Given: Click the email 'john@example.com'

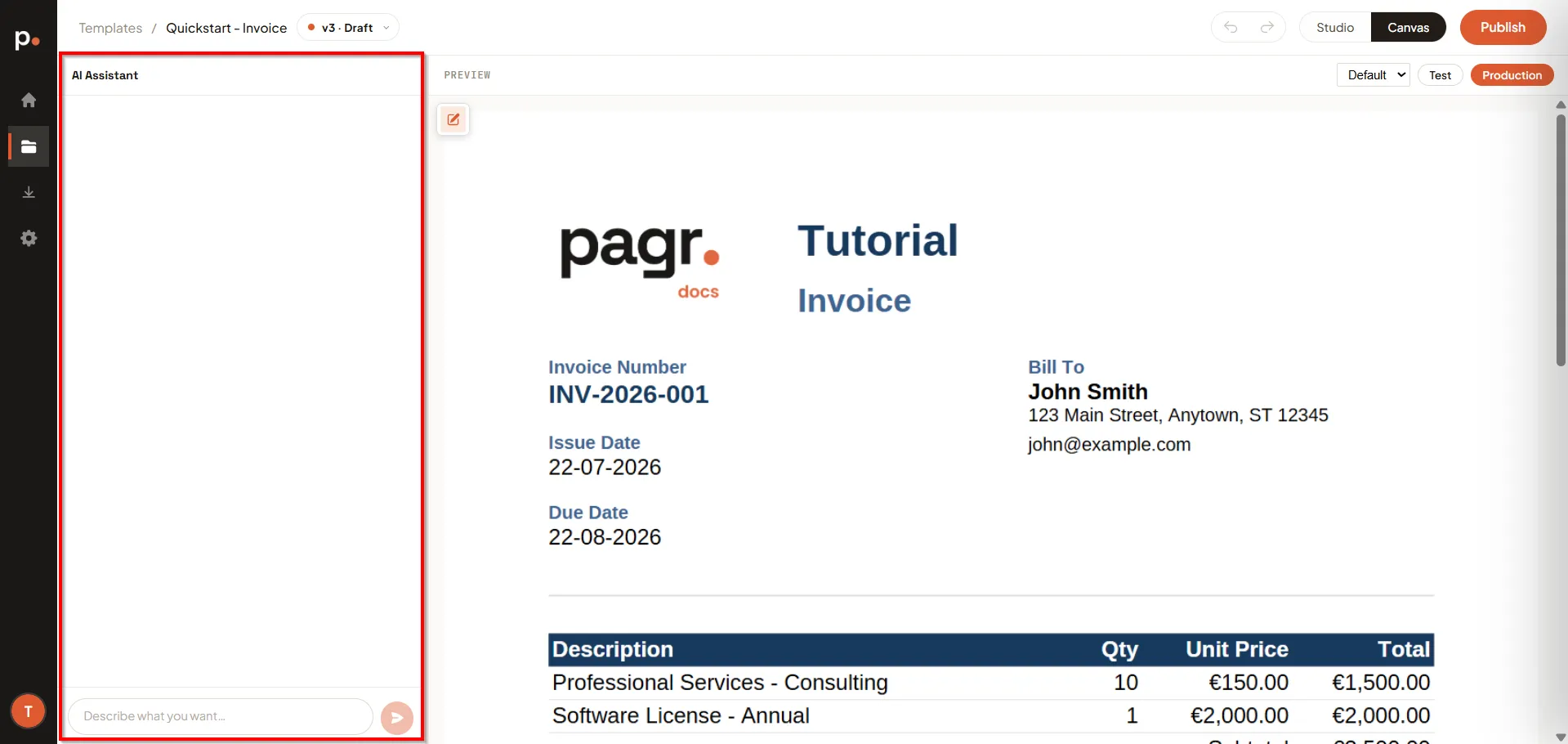Looking at the screenshot, I should point(1109,445).
